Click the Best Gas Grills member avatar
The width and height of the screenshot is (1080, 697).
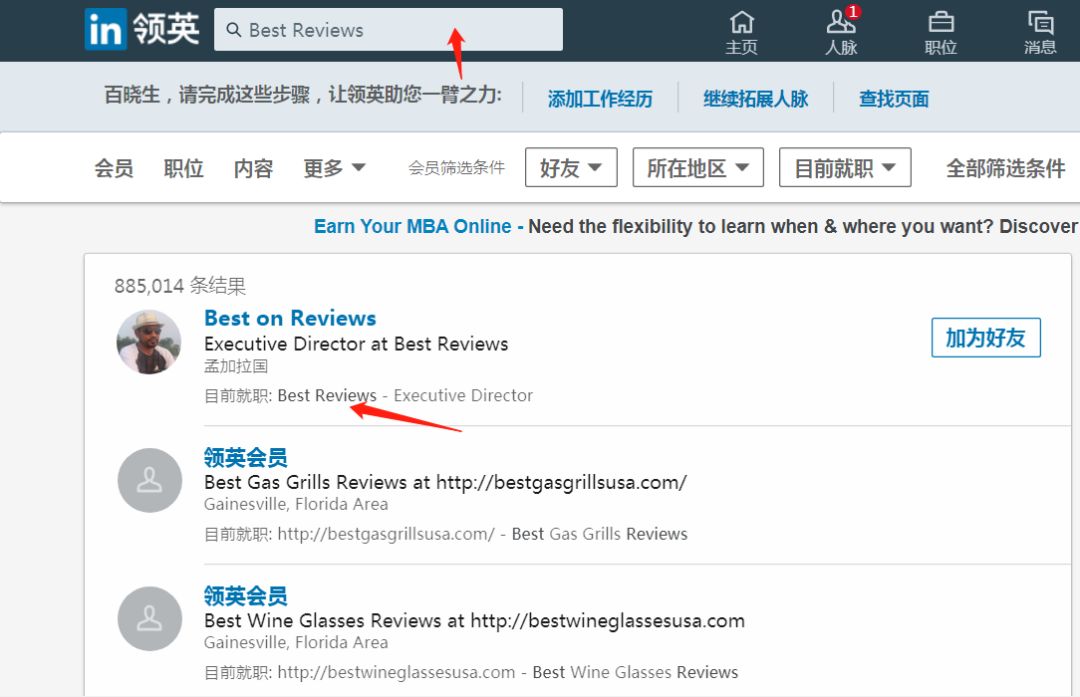pos(149,480)
